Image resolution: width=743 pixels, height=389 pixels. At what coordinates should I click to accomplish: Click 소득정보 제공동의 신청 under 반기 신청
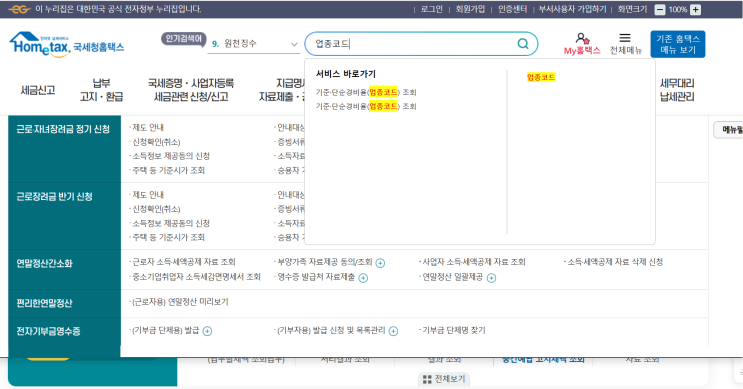[x=171, y=223]
